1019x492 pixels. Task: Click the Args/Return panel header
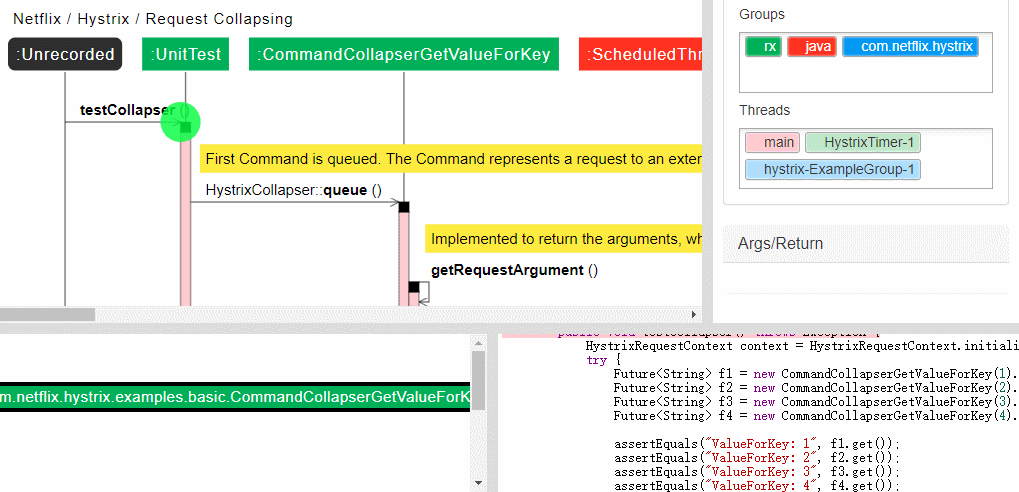point(866,244)
